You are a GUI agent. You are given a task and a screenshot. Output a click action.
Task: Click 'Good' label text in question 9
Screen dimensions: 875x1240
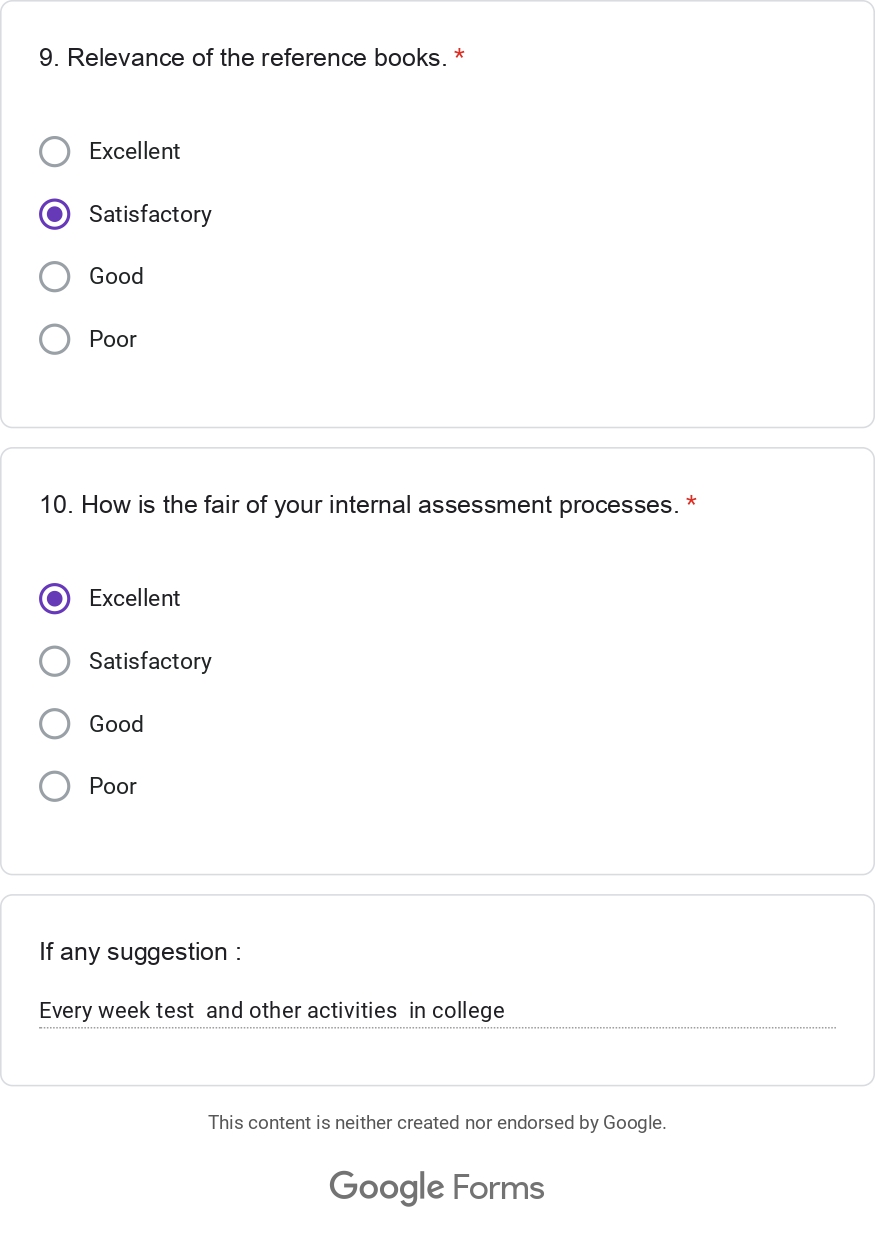(x=116, y=277)
